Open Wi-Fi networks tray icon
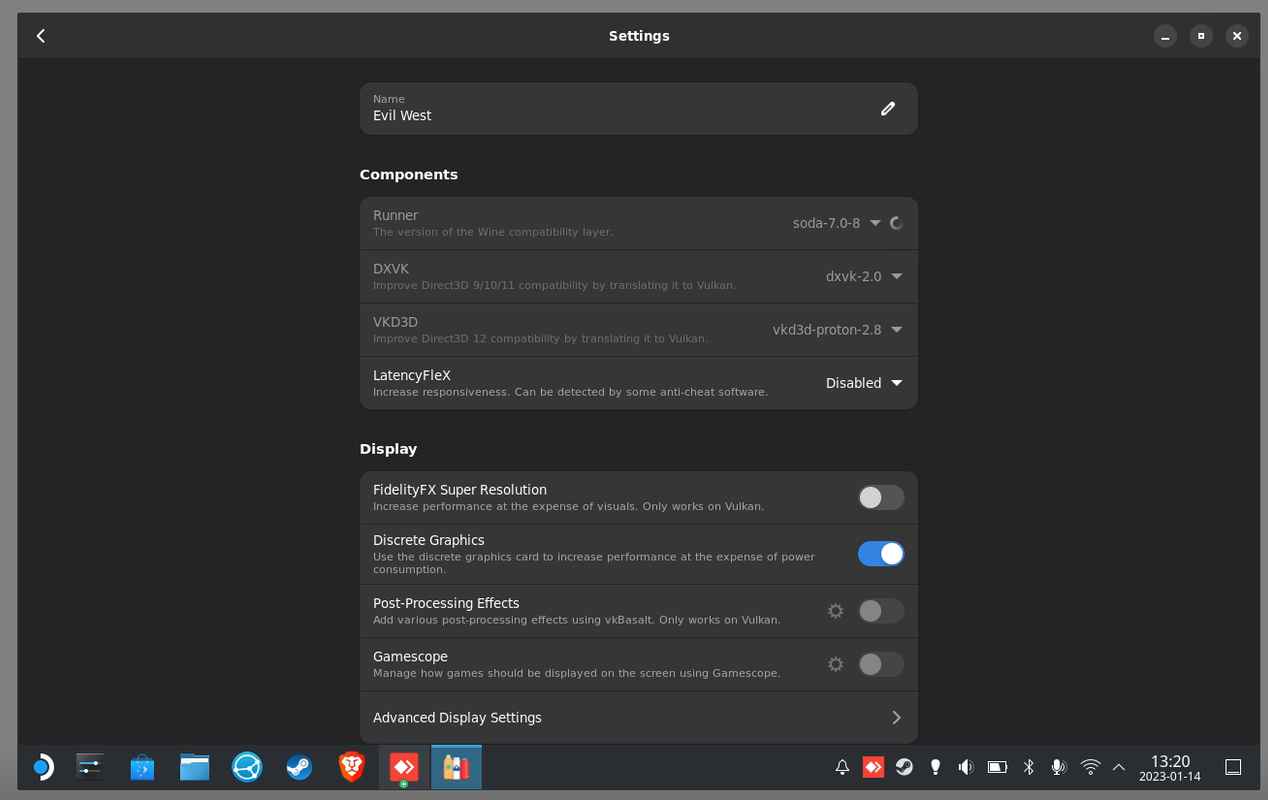1268x800 pixels. [1090, 767]
